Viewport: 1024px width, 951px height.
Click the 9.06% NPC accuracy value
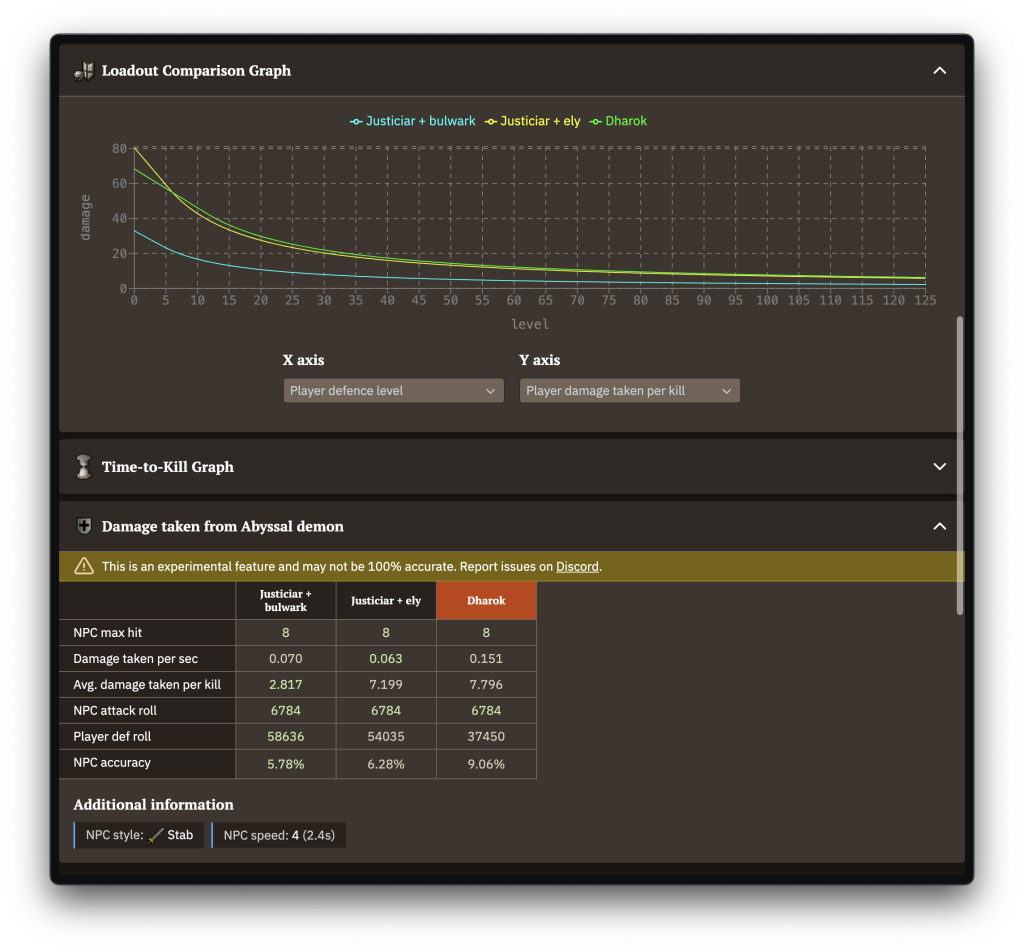[486, 764]
